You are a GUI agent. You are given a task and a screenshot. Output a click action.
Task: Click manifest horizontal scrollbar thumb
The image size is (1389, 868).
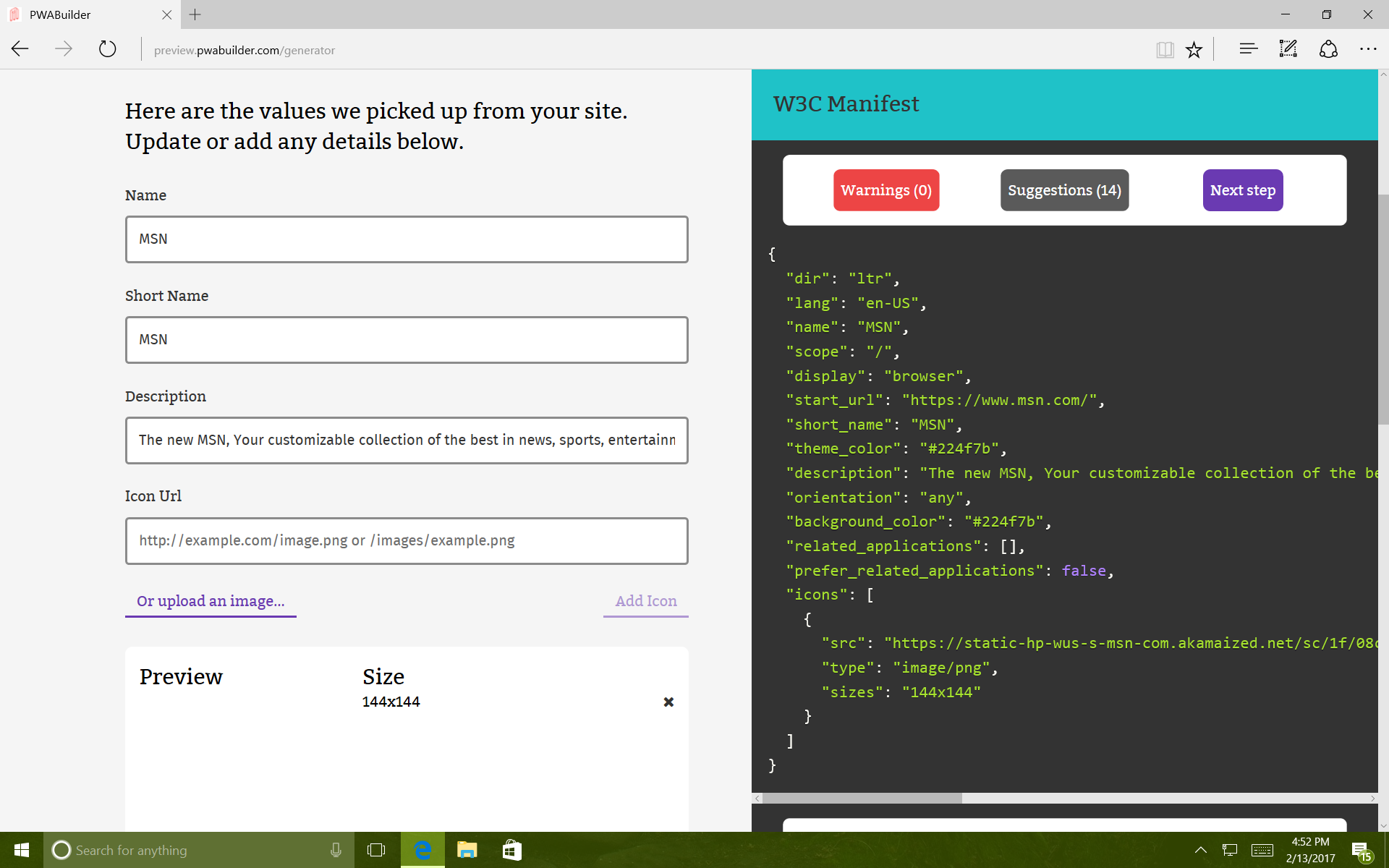click(x=861, y=798)
